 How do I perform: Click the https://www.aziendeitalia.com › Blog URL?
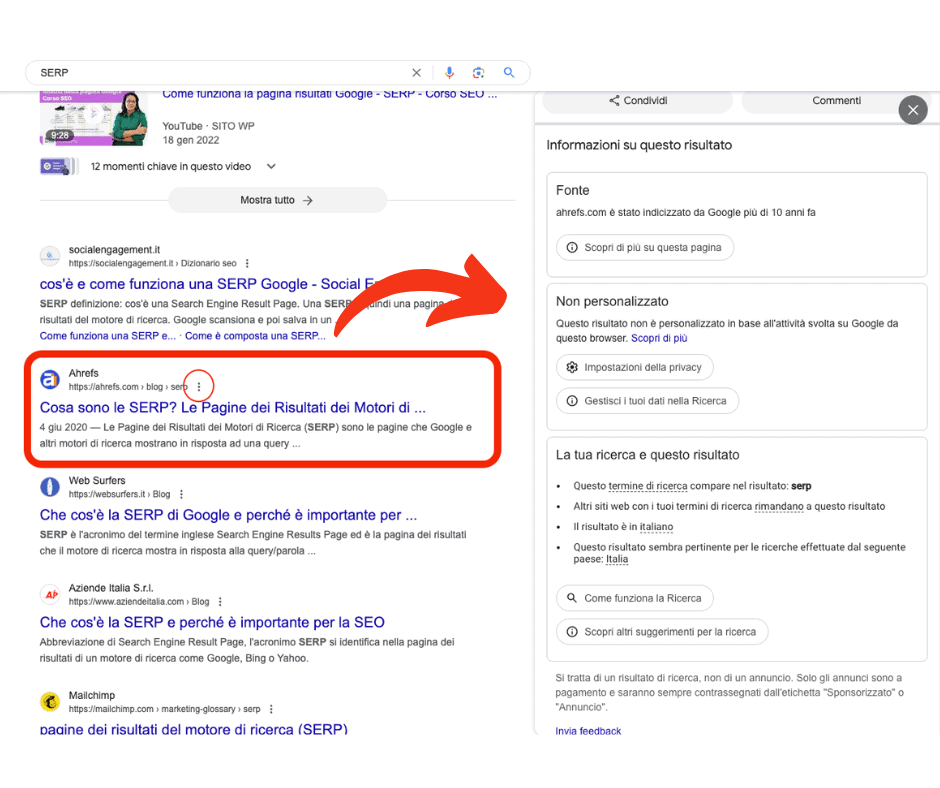(139, 601)
